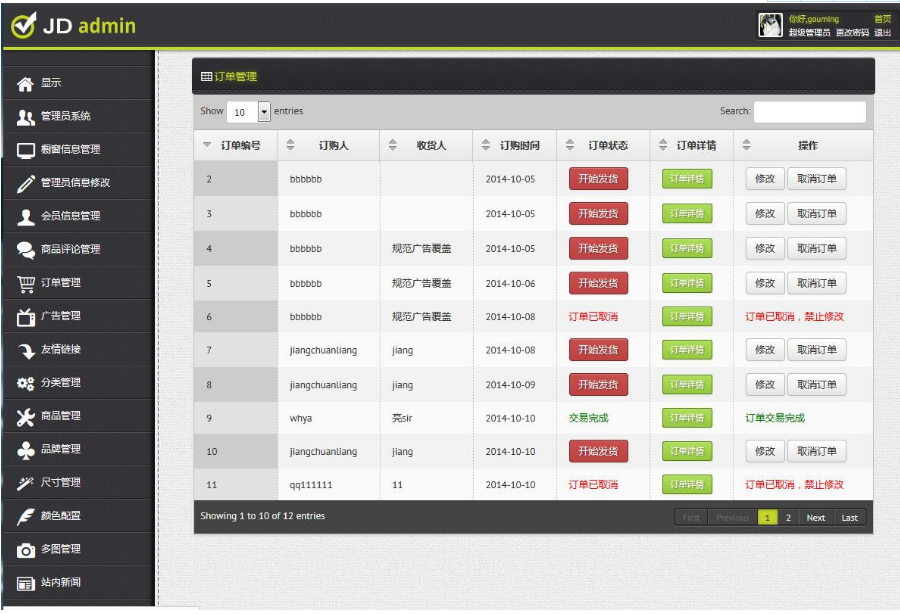Click the Search input field
900x614 pixels.
click(x=809, y=112)
